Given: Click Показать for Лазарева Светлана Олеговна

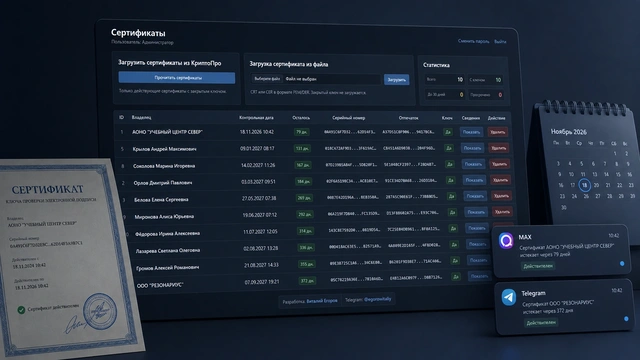Looking at the screenshot, I should coord(478,244).
